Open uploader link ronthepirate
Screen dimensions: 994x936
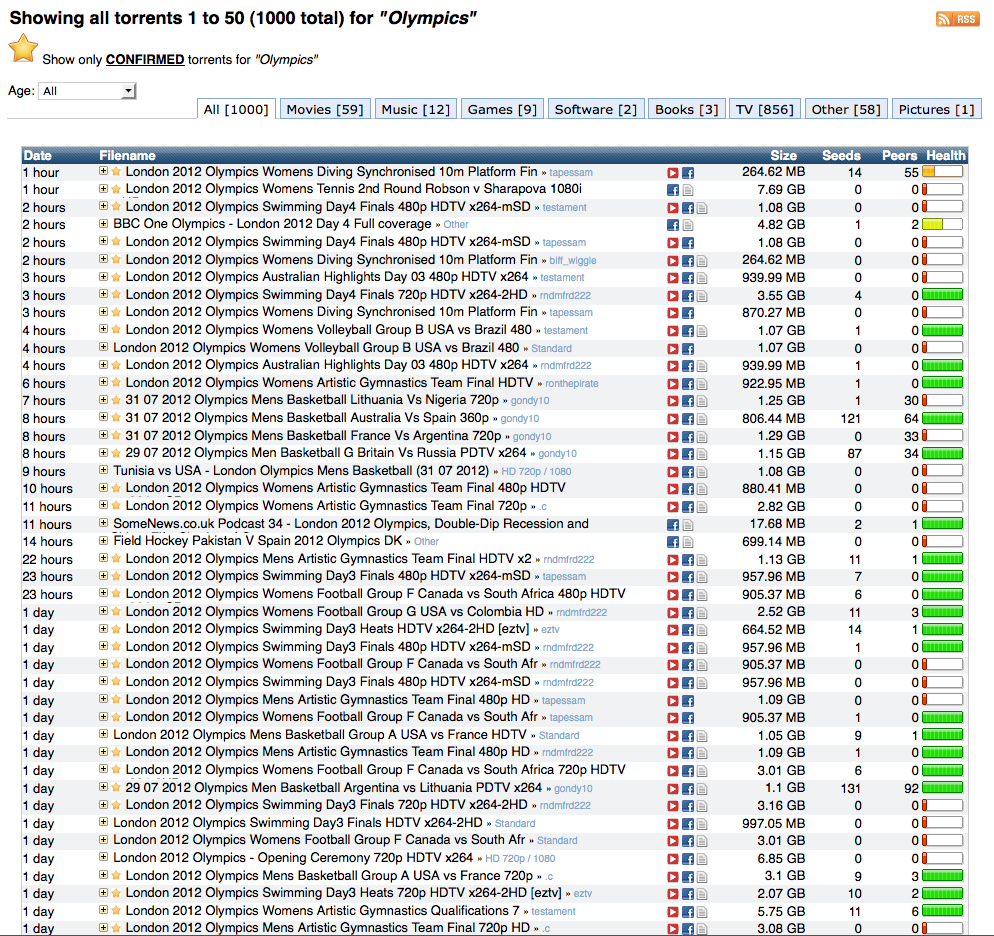pos(572,383)
